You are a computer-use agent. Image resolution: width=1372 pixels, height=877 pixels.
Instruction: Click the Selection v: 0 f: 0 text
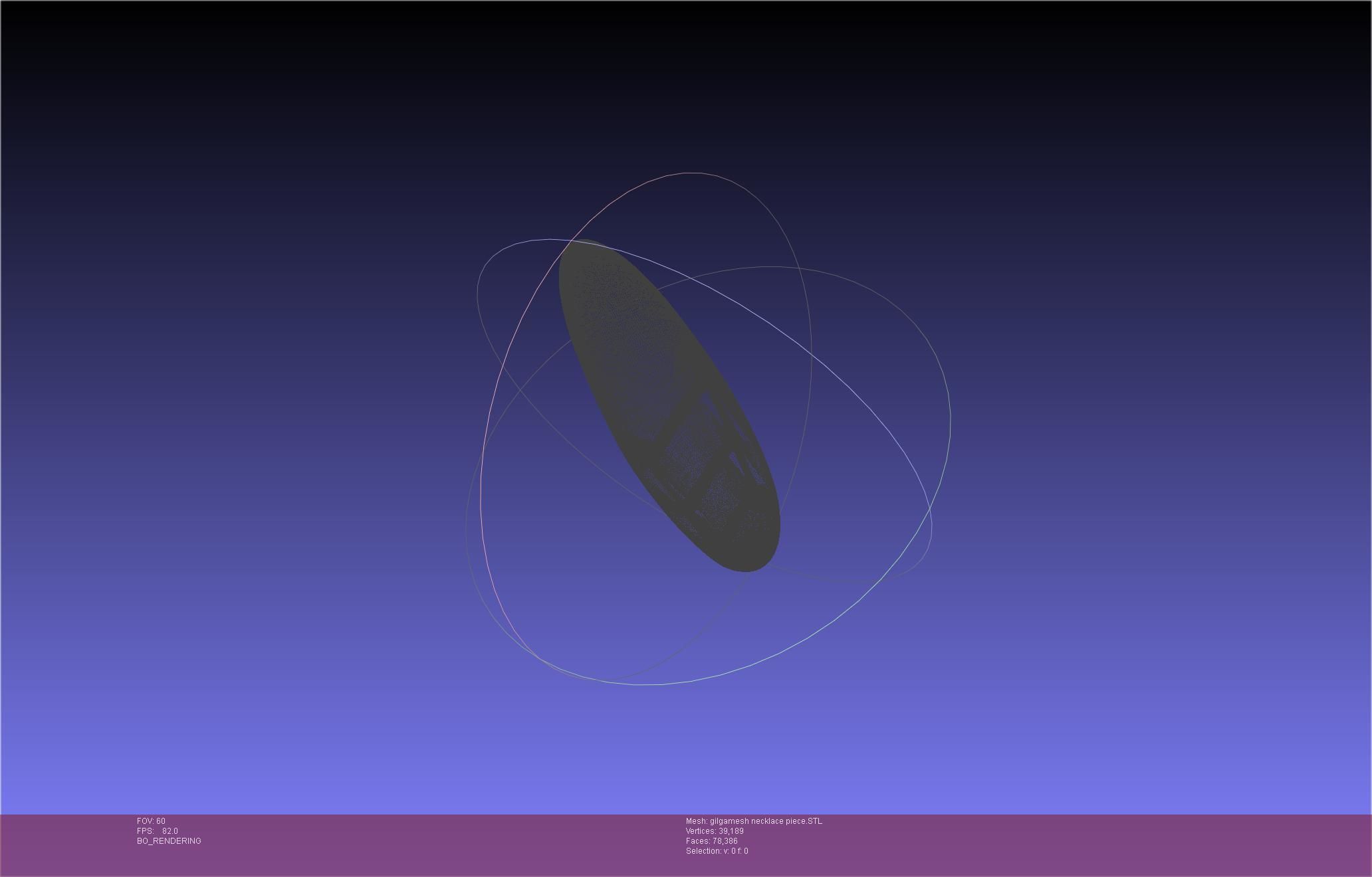717,851
